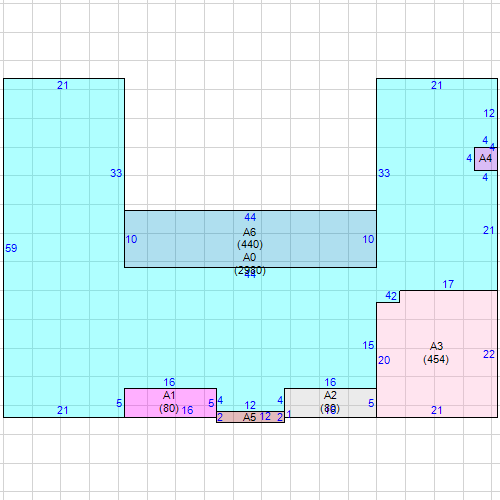Select the blue-gray A6 rectangle

tap(251, 239)
